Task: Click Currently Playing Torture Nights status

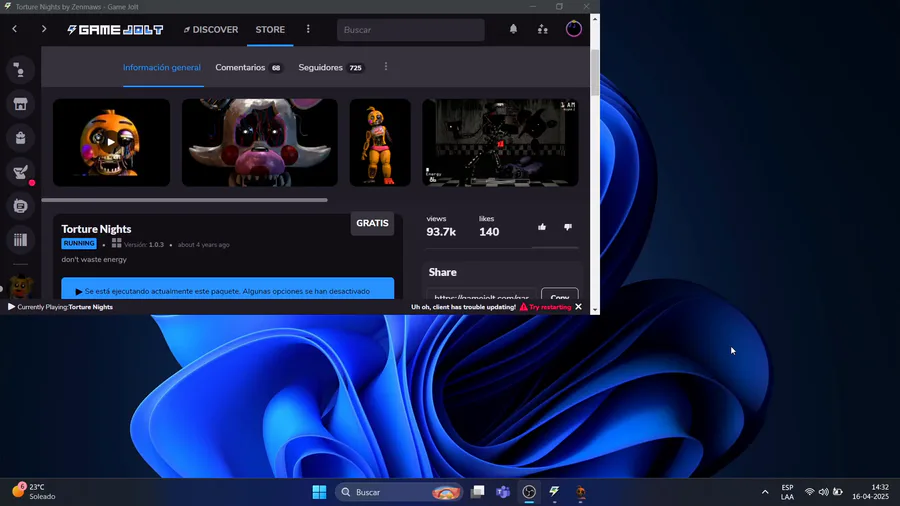Action: pos(61,307)
